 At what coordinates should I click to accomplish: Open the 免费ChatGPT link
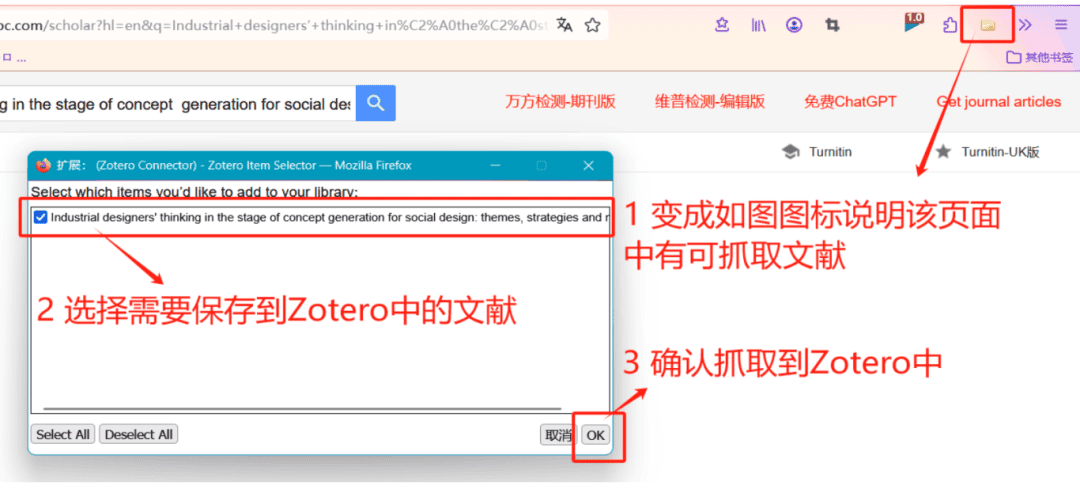[850, 102]
